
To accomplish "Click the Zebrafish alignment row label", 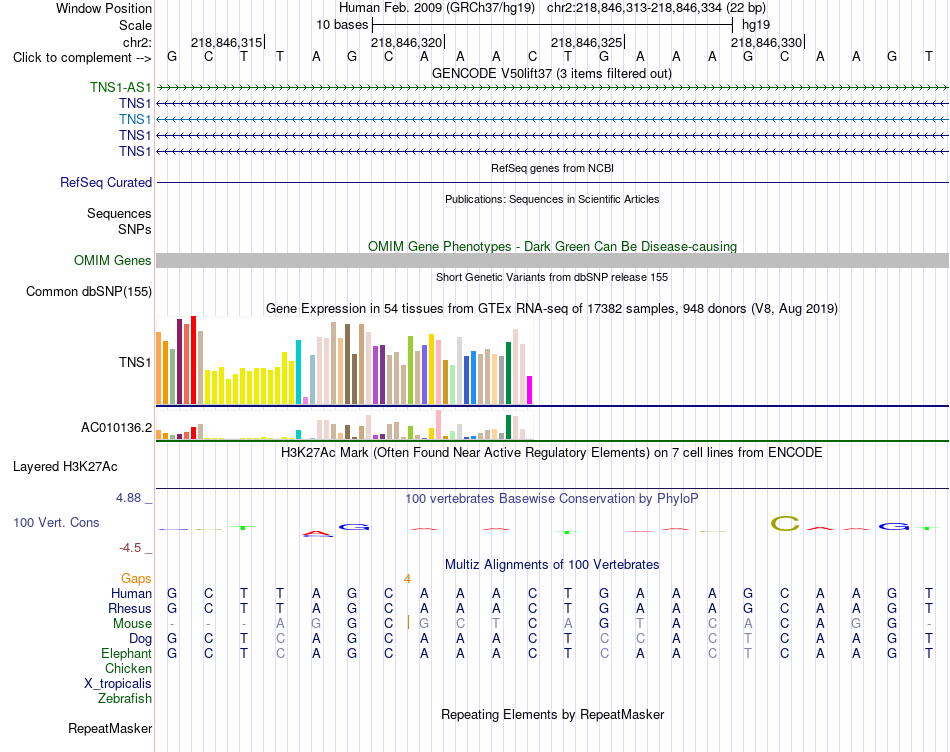I will [124, 699].
